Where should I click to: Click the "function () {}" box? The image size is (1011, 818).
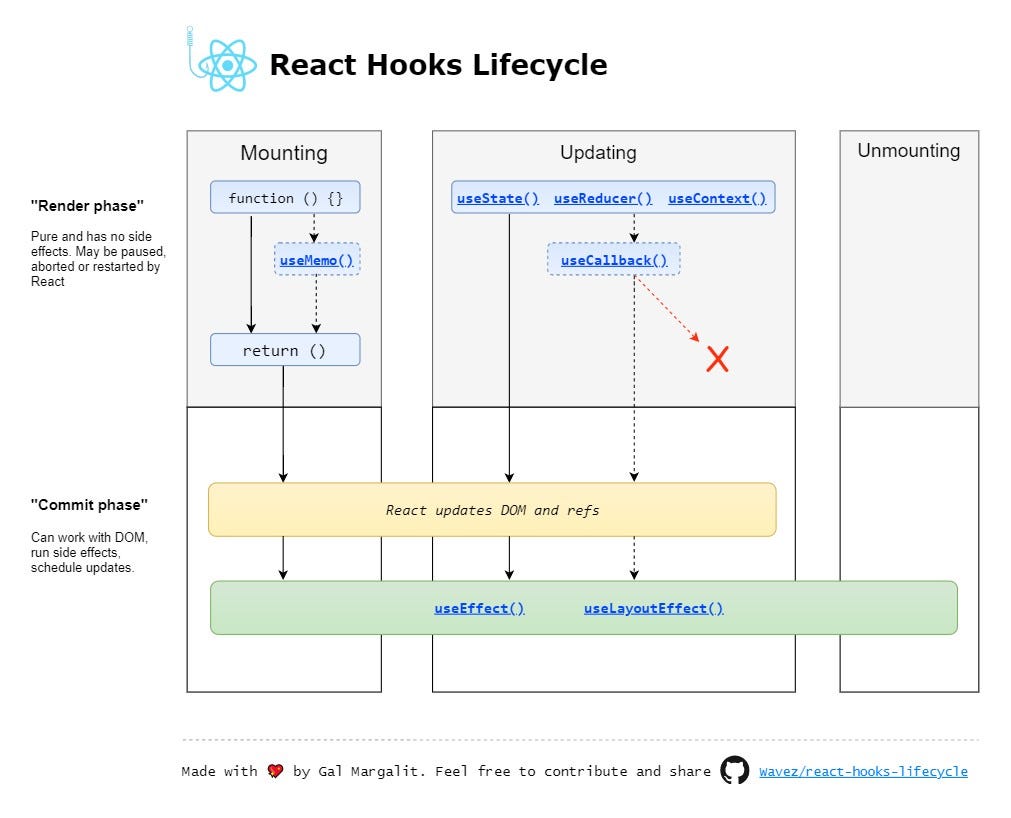(285, 197)
